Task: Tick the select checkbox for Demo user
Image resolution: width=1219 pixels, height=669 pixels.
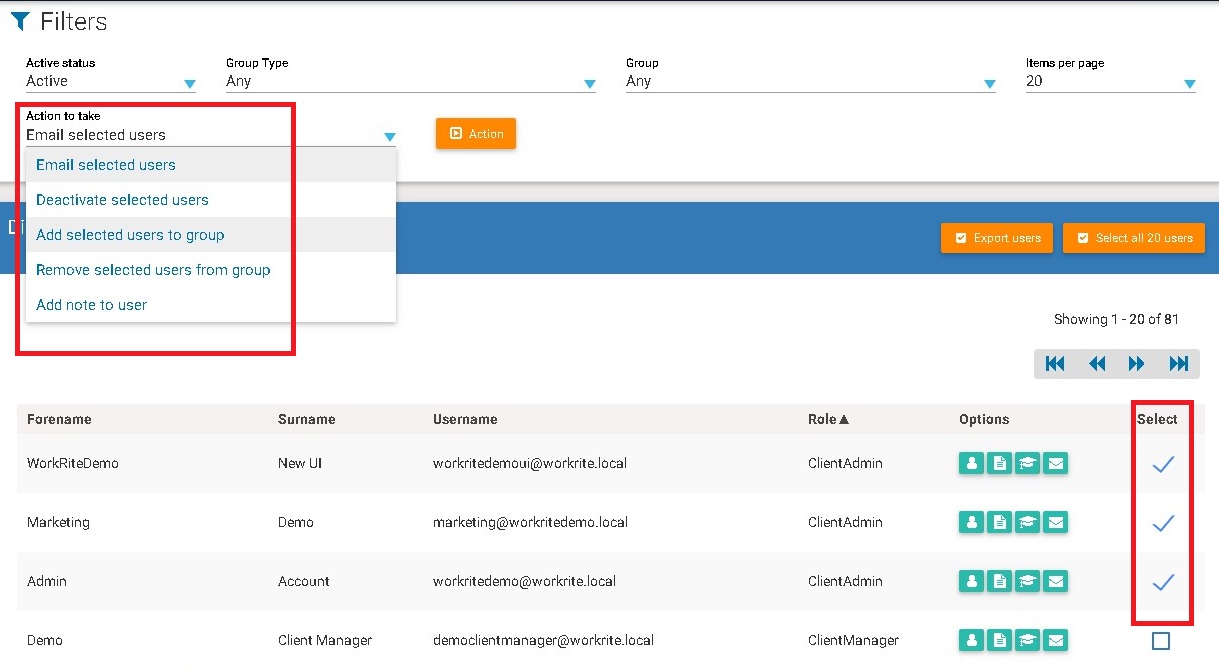Action: [1161, 640]
